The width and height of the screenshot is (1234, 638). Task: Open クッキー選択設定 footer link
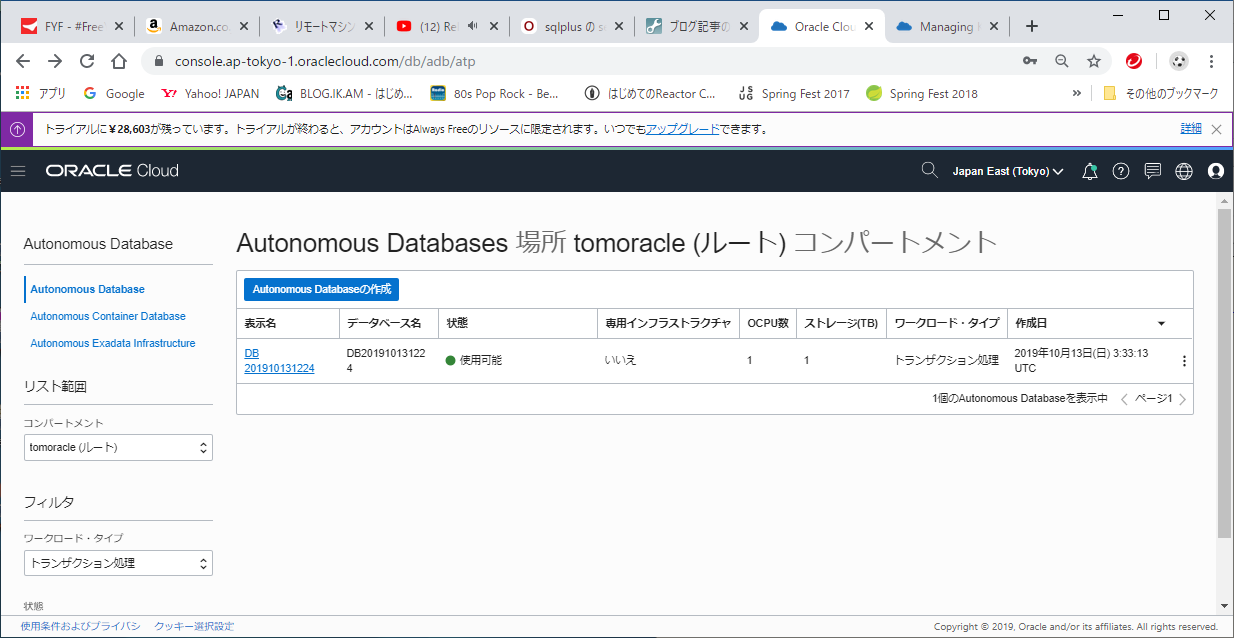tap(194, 626)
